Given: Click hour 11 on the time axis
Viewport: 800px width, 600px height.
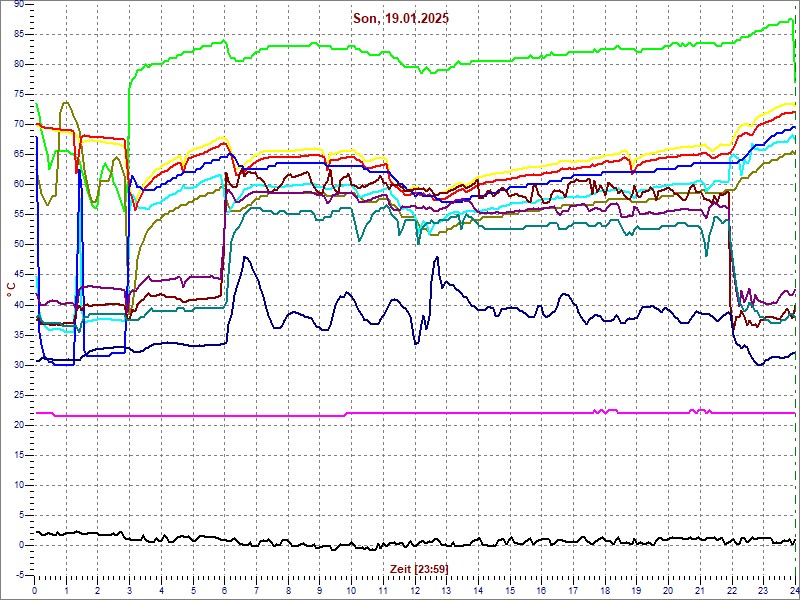Looking at the screenshot, I should 383,589.
